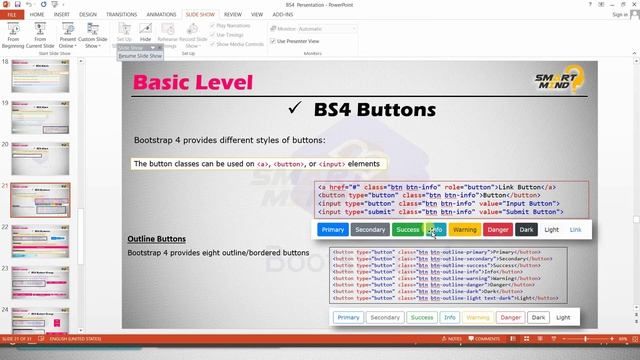Screen dimensions: 640x360
Task: Open Customize Quick Access Toolbar arrow
Action: [x=63, y=5]
